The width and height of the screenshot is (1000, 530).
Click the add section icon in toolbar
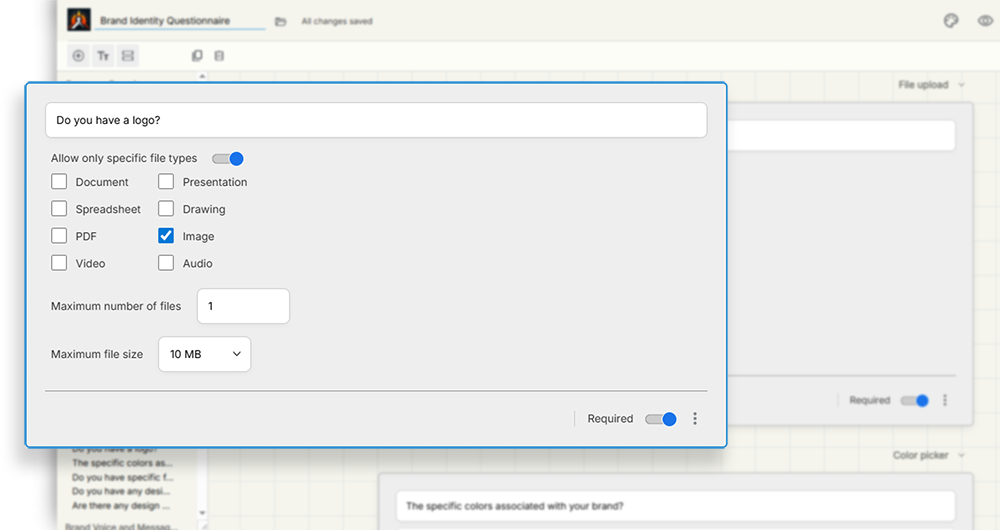pyautogui.click(x=128, y=56)
